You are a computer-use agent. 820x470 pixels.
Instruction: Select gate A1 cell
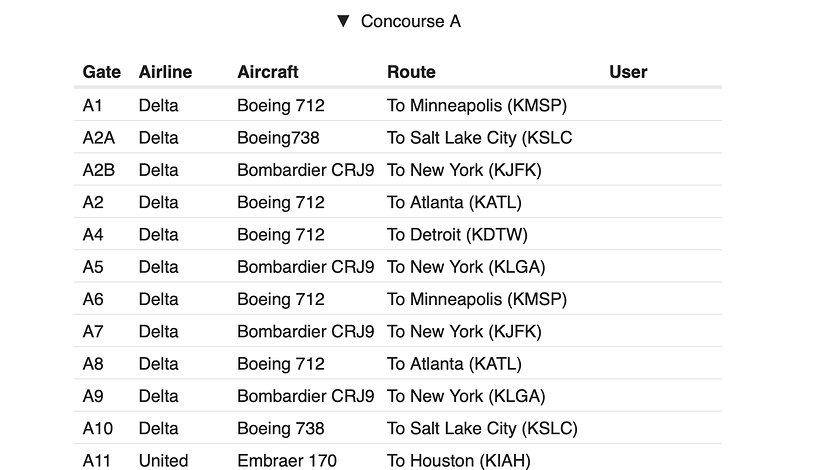click(93, 105)
